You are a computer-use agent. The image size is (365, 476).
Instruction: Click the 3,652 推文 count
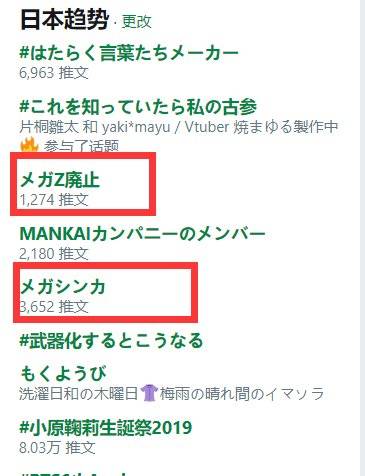54,307
